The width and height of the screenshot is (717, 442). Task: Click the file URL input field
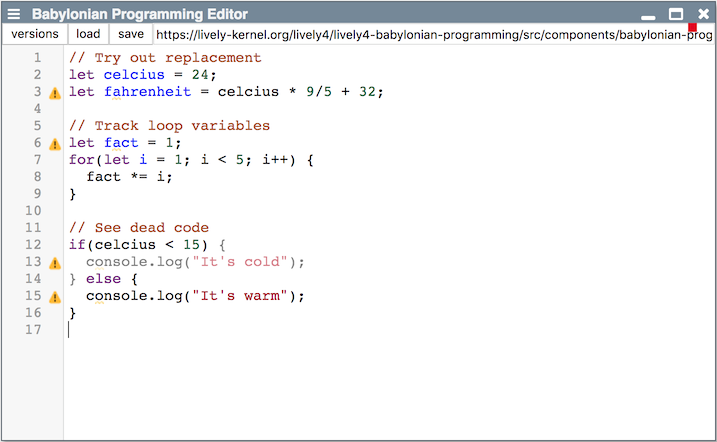430,34
